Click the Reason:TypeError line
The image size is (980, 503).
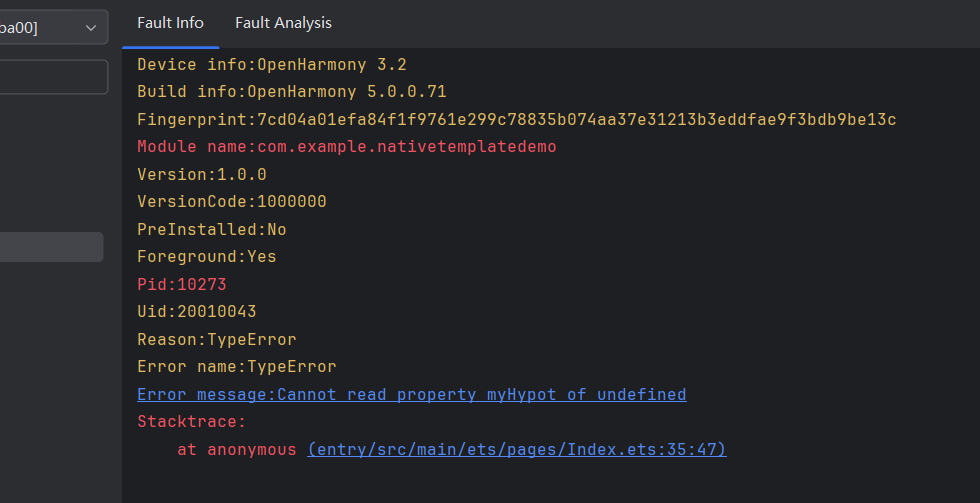point(216,339)
